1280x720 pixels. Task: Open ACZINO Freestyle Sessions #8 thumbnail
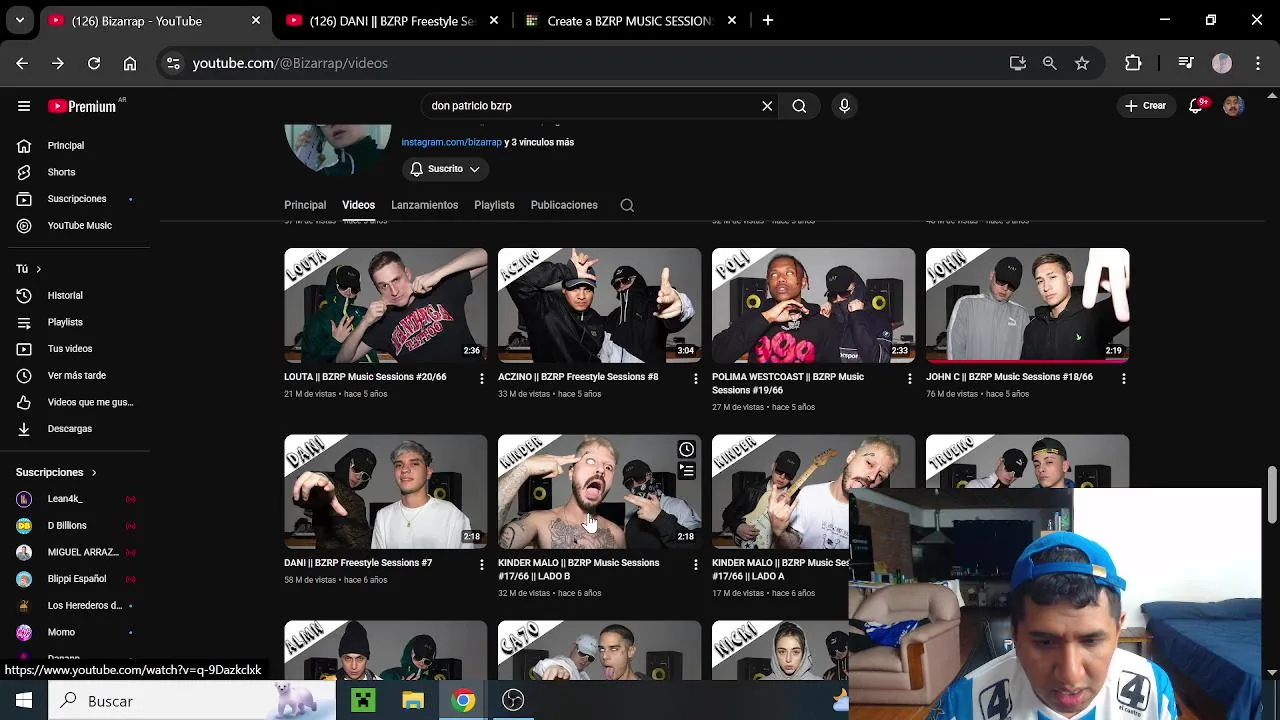[600, 305]
